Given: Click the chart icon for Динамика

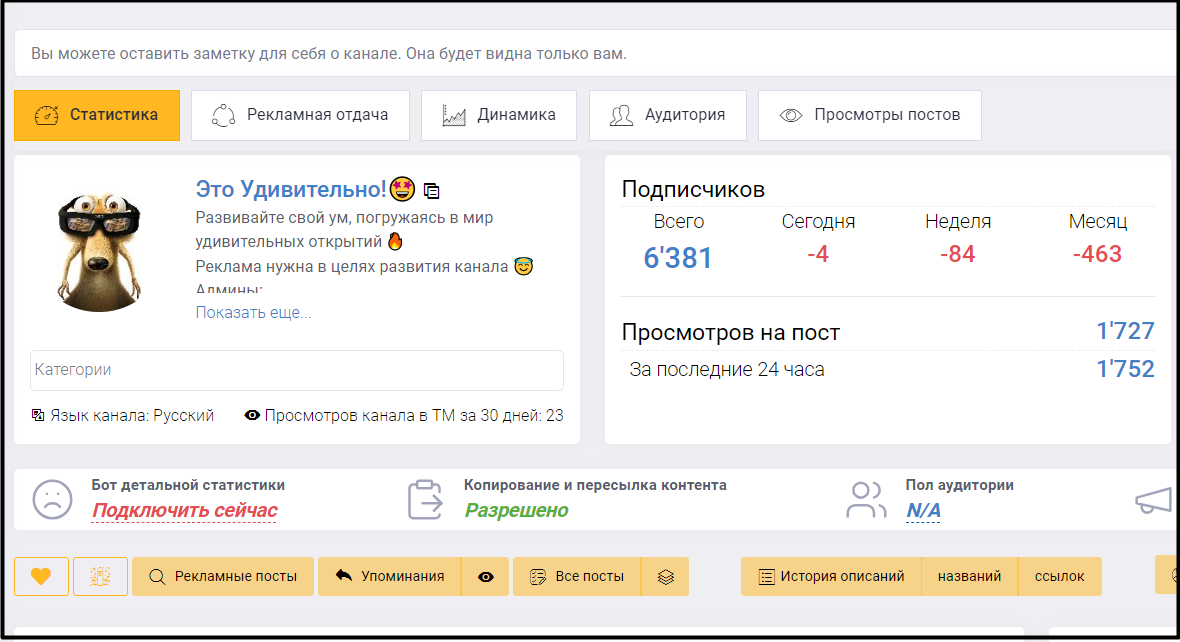Looking at the screenshot, I should [x=455, y=114].
